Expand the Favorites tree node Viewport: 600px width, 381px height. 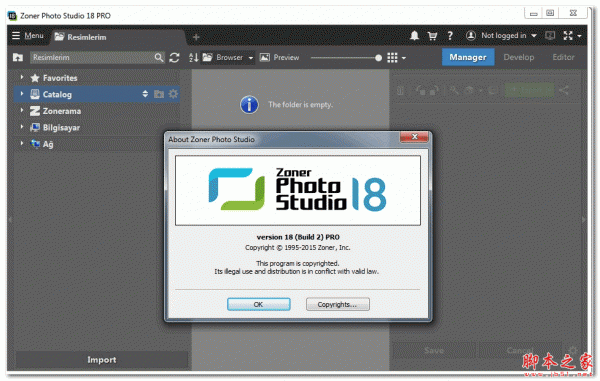coord(22,77)
